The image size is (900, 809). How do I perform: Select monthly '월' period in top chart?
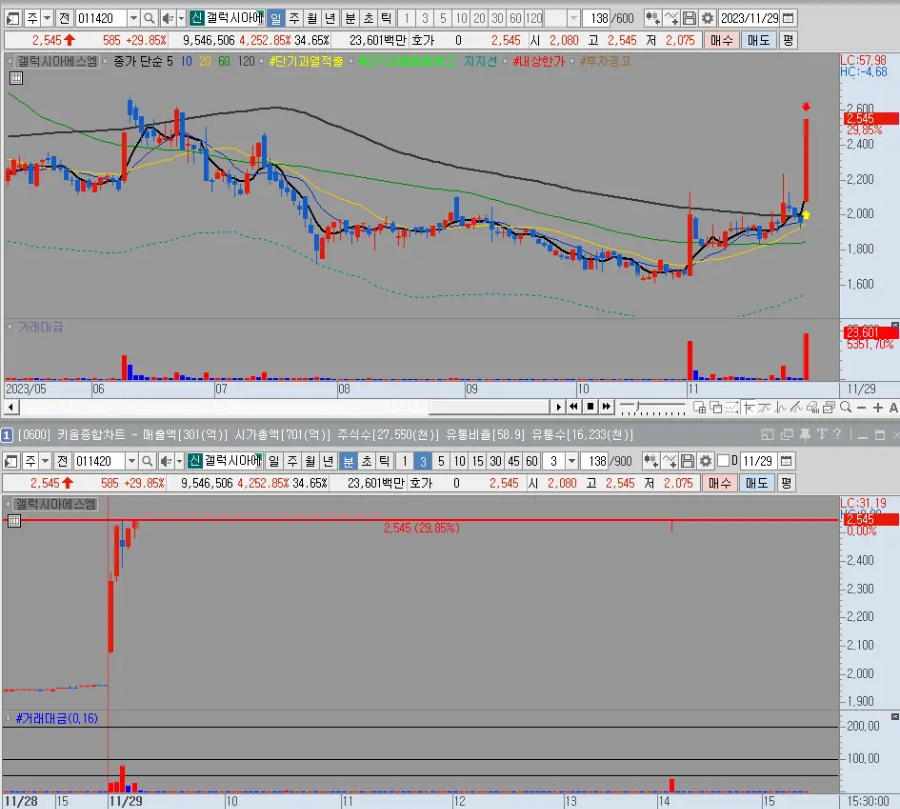(312, 18)
